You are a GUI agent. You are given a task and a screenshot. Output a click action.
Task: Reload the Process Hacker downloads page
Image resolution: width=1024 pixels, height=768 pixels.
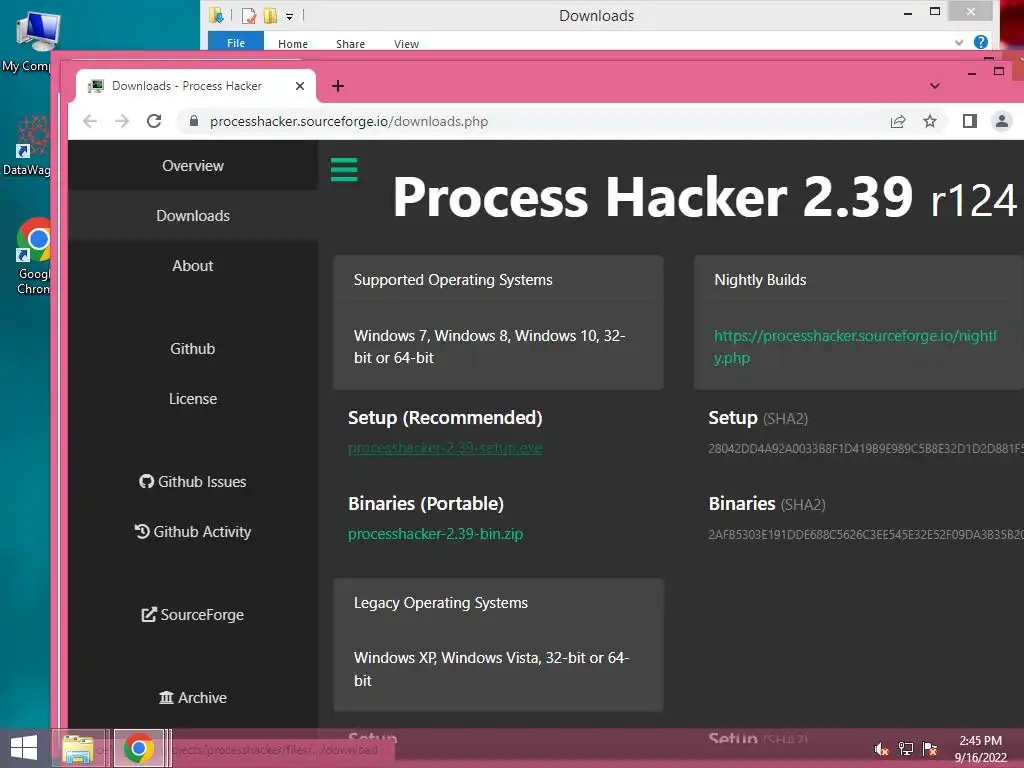pyautogui.click(x=154, y=121)
